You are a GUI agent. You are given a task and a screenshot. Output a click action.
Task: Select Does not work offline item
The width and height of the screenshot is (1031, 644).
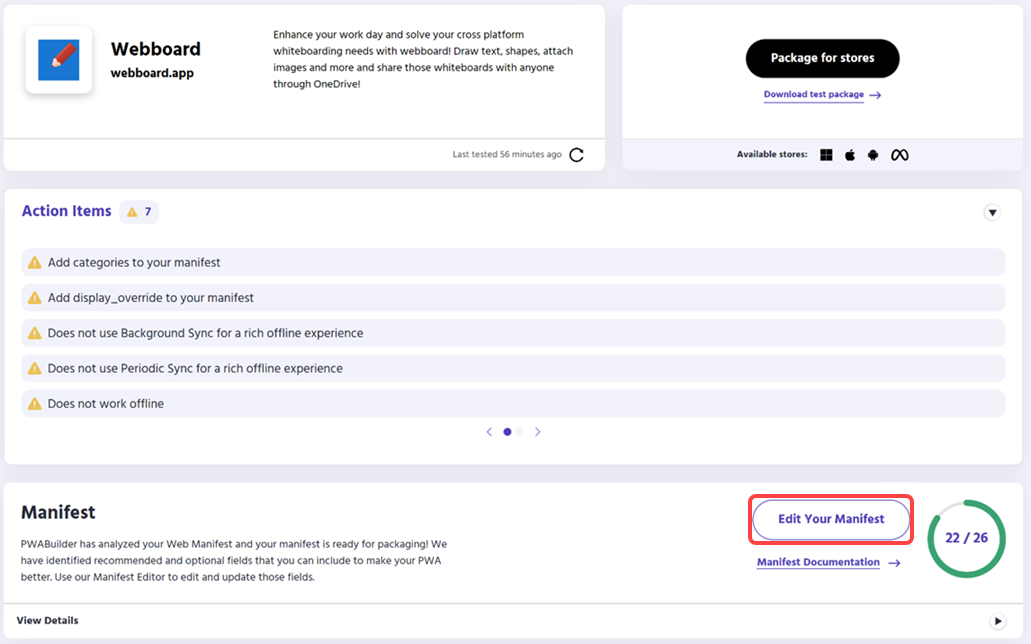point(513,404)
